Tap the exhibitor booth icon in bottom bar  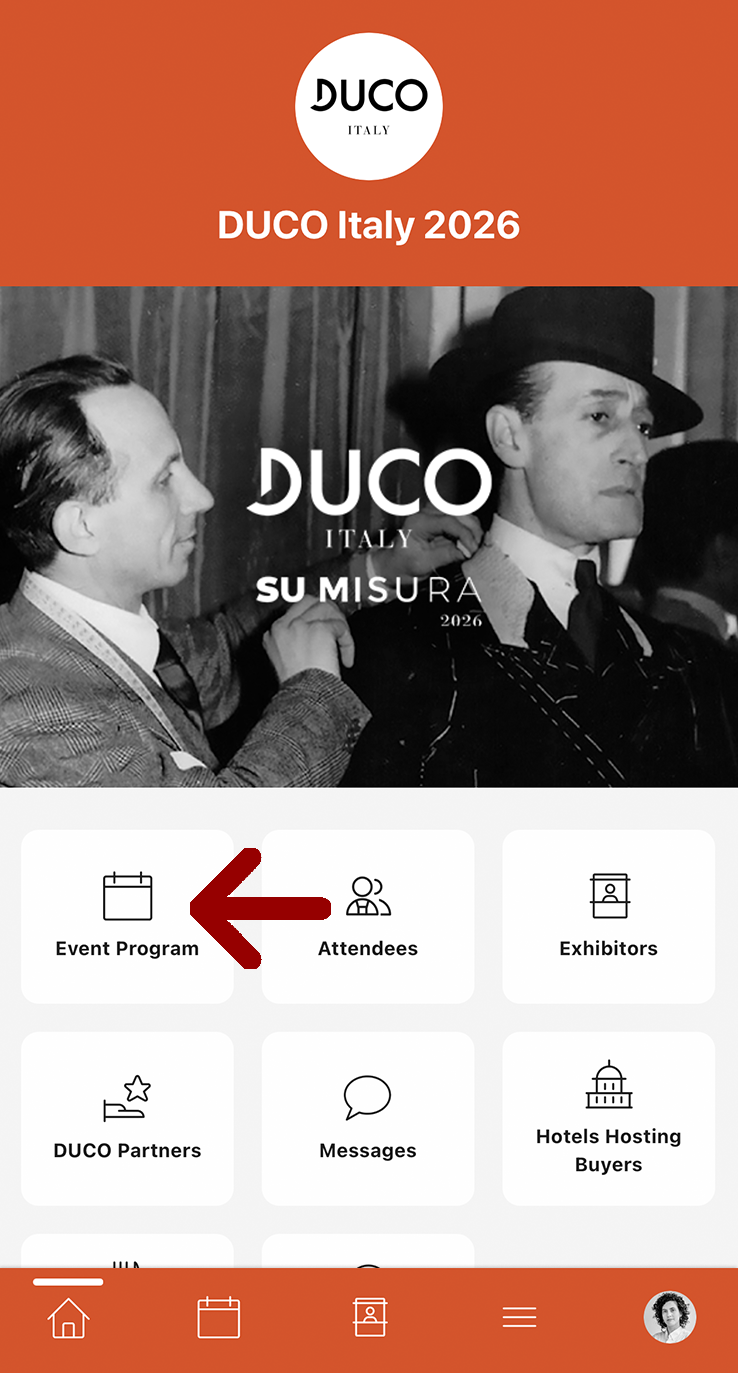[x=369, y=1317]
